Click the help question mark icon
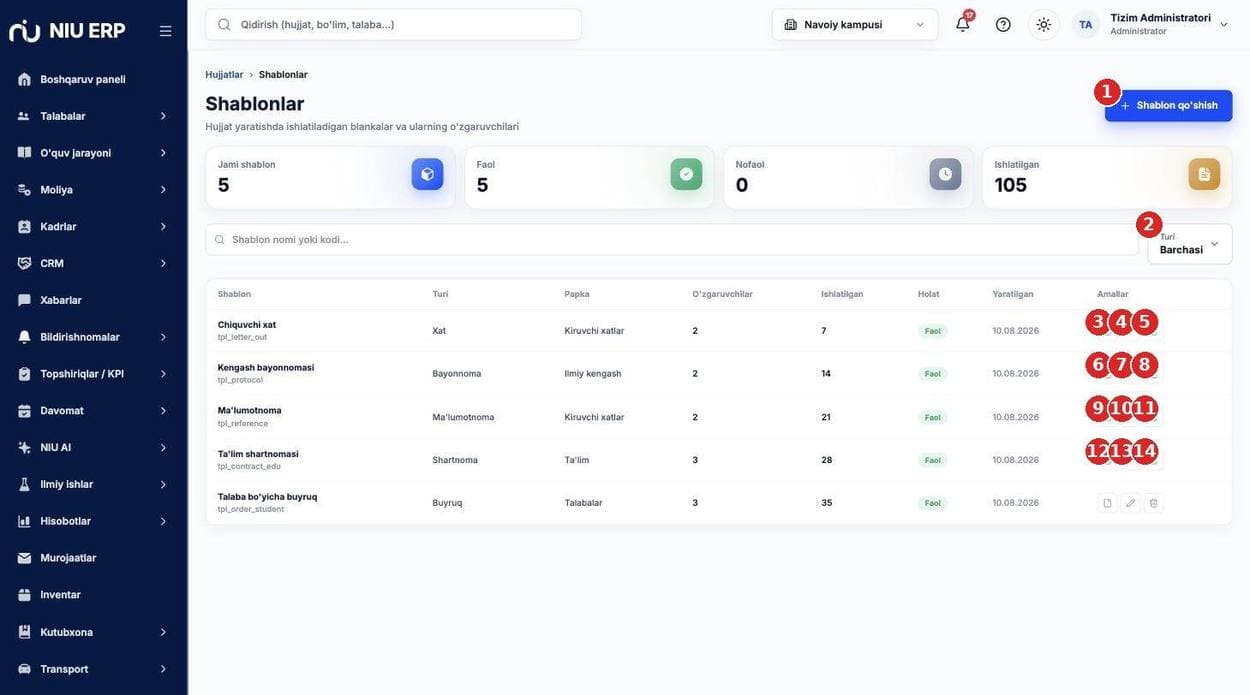Viewport: 1250px width, 695px height. pyautogui.click(x=1003, y=24)
